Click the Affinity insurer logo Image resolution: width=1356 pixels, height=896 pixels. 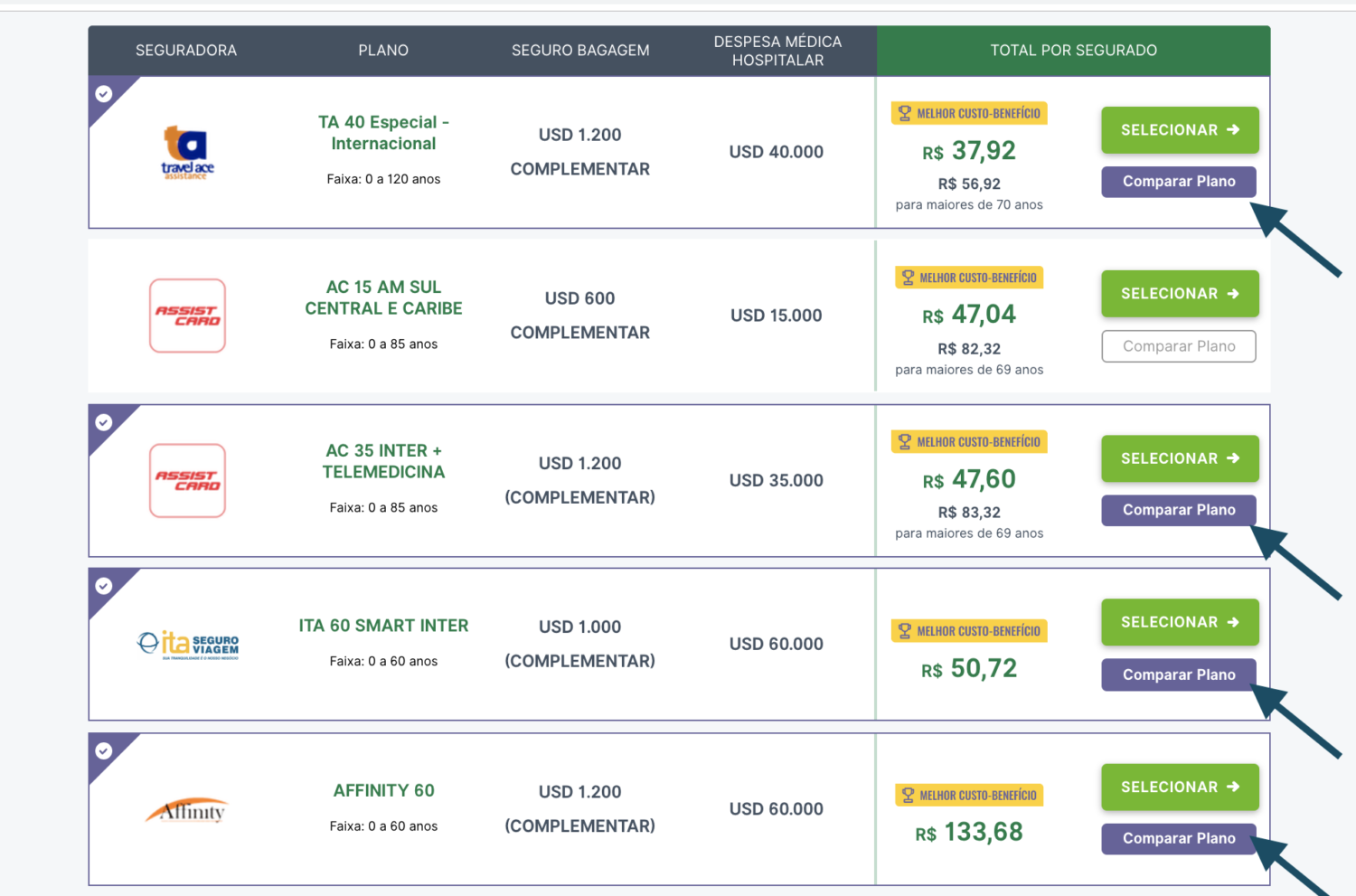pos(187,810)
